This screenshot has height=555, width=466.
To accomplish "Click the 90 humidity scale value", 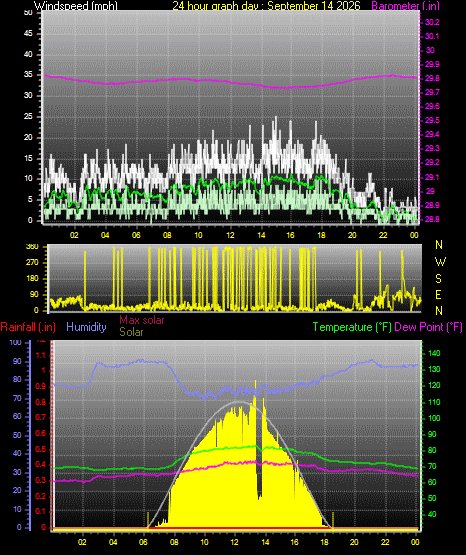I will click(17, 361).
